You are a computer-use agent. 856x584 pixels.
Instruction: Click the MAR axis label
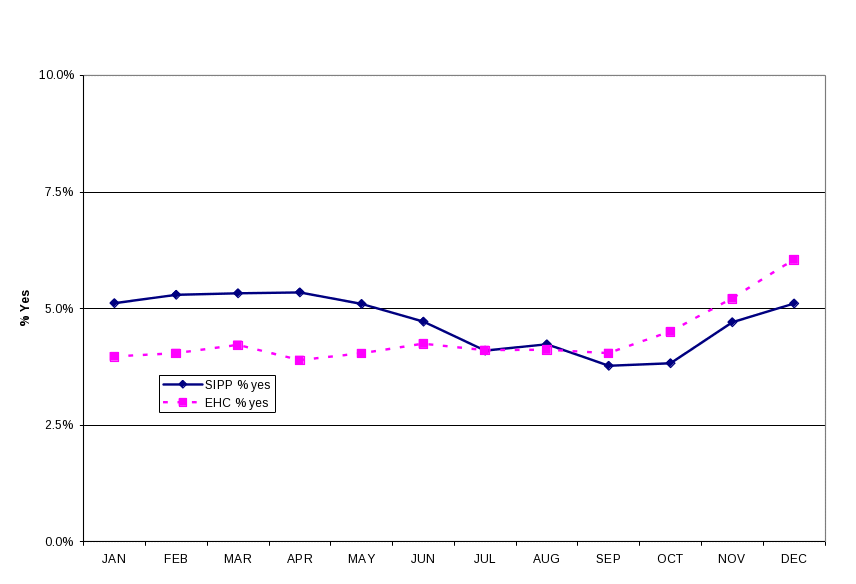click(x=237, y=559)
